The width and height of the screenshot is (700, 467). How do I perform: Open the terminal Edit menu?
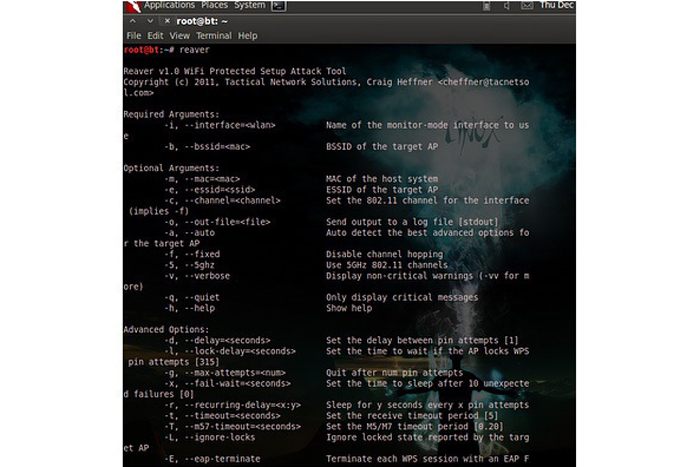[155, 36]
